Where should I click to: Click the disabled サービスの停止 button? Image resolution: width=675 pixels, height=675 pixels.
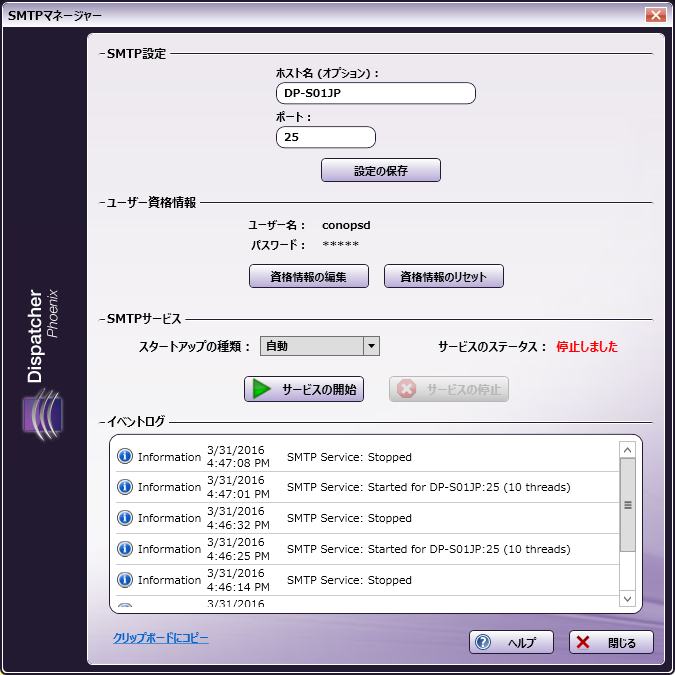(449, 389)
